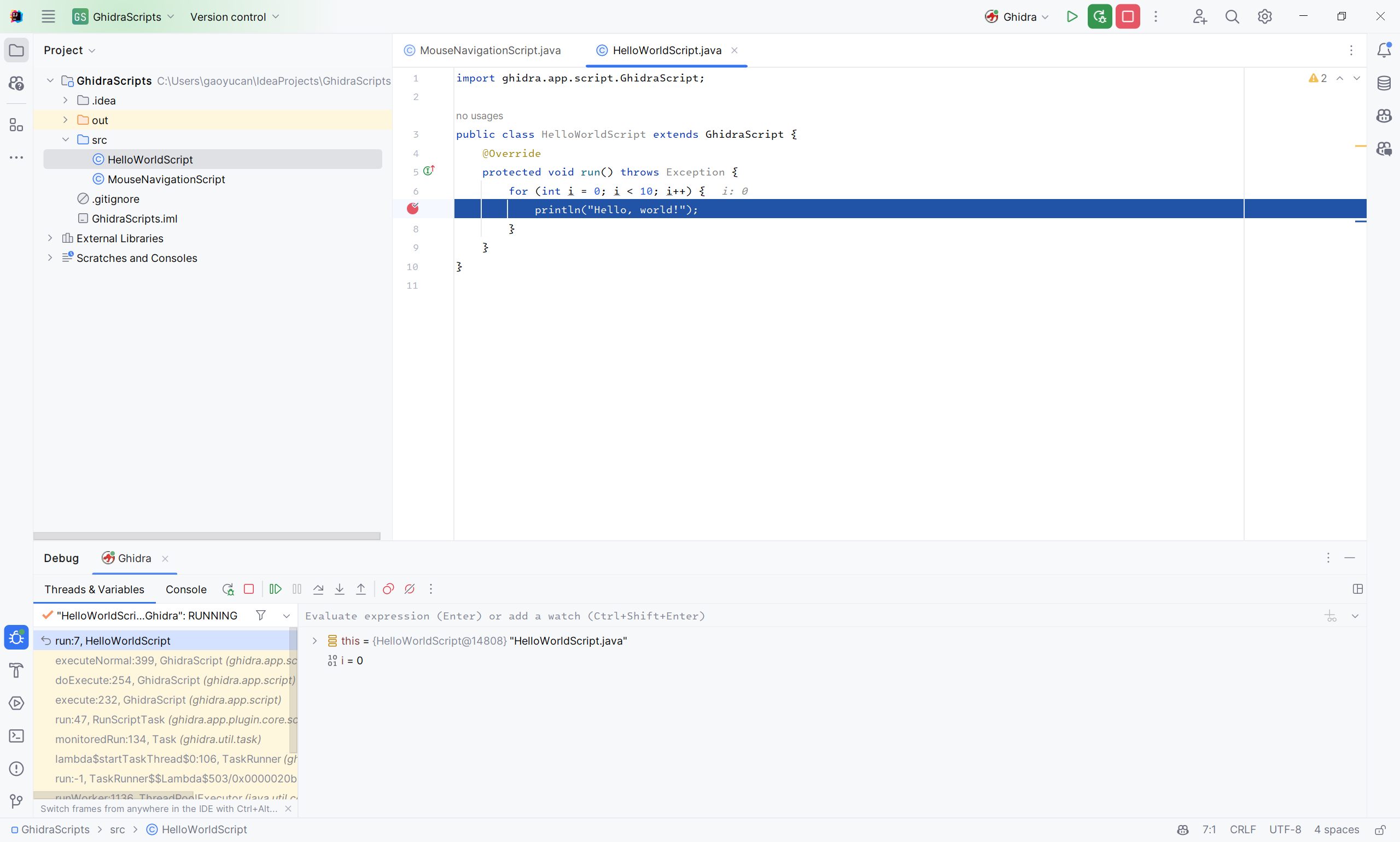The height and width of the screenshot is (842, 1400).
Task: Open the Debug tool window icon
Action: 16,637
